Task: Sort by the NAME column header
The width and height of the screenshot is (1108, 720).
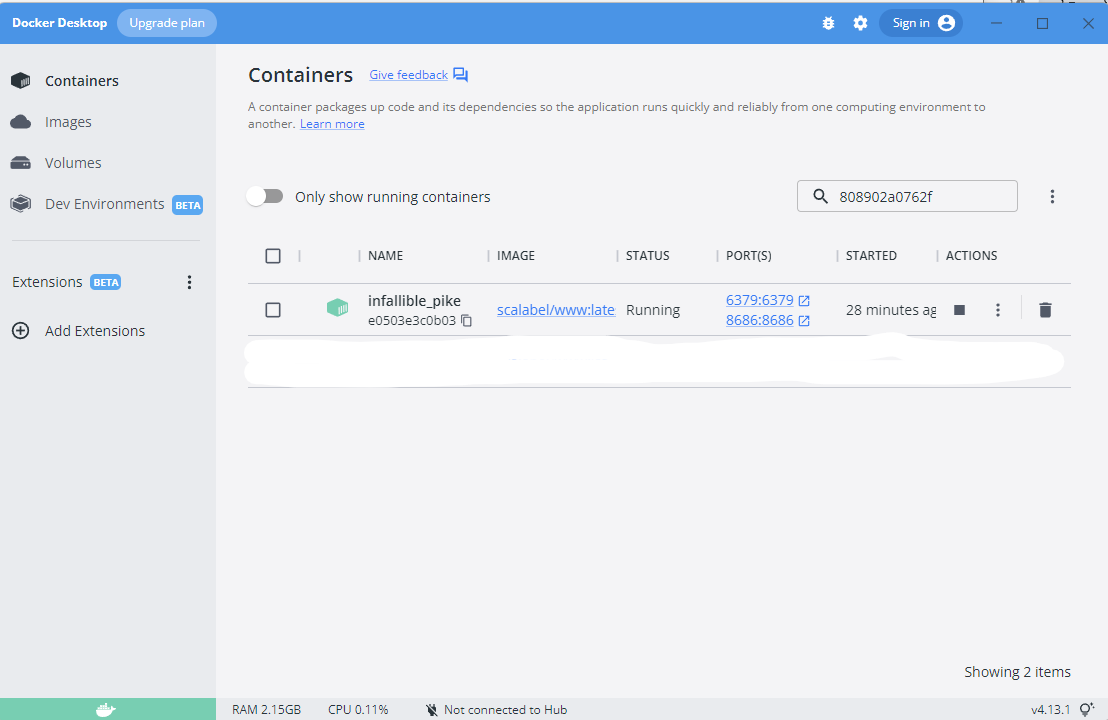Action: (385, 256)
